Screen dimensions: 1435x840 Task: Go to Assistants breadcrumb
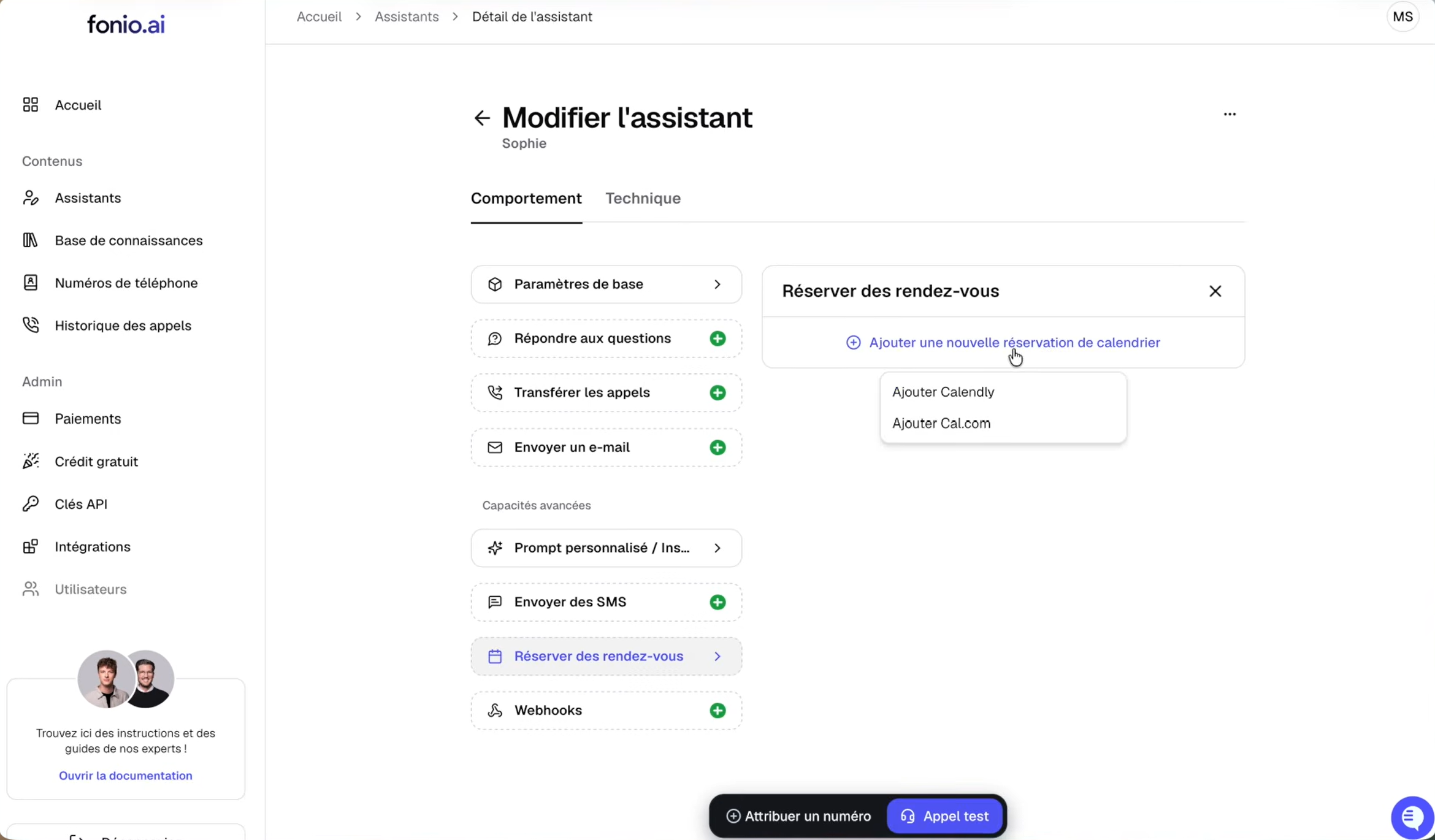(407, 17)
